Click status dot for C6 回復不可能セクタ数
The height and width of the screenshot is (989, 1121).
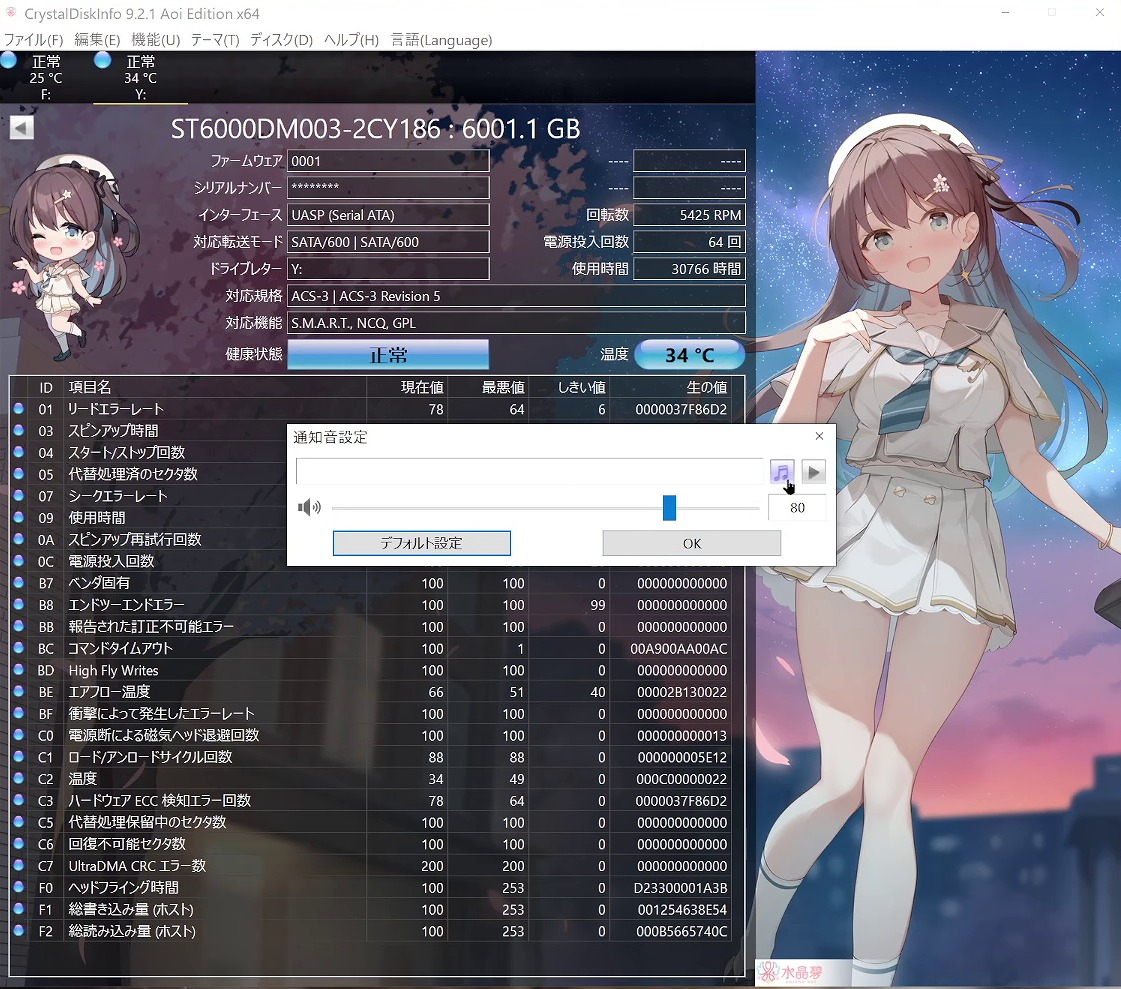coord(19,843)
